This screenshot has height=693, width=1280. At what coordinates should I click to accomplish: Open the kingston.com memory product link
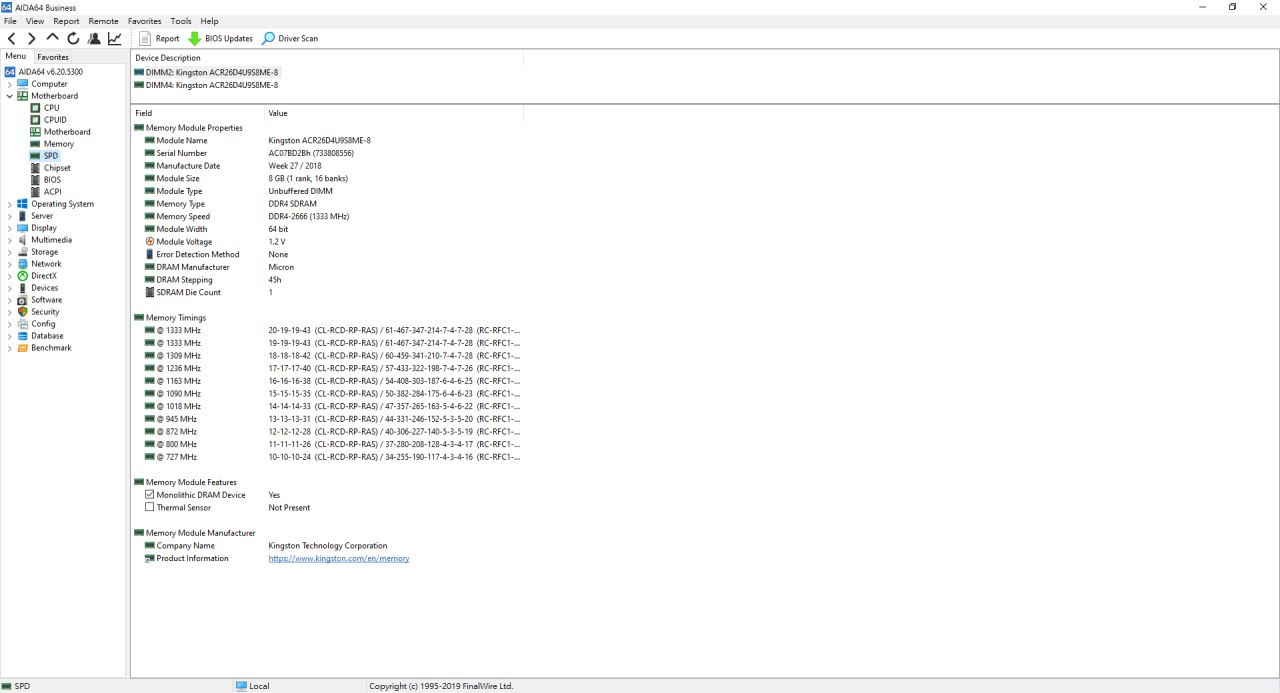coord(339,558)
